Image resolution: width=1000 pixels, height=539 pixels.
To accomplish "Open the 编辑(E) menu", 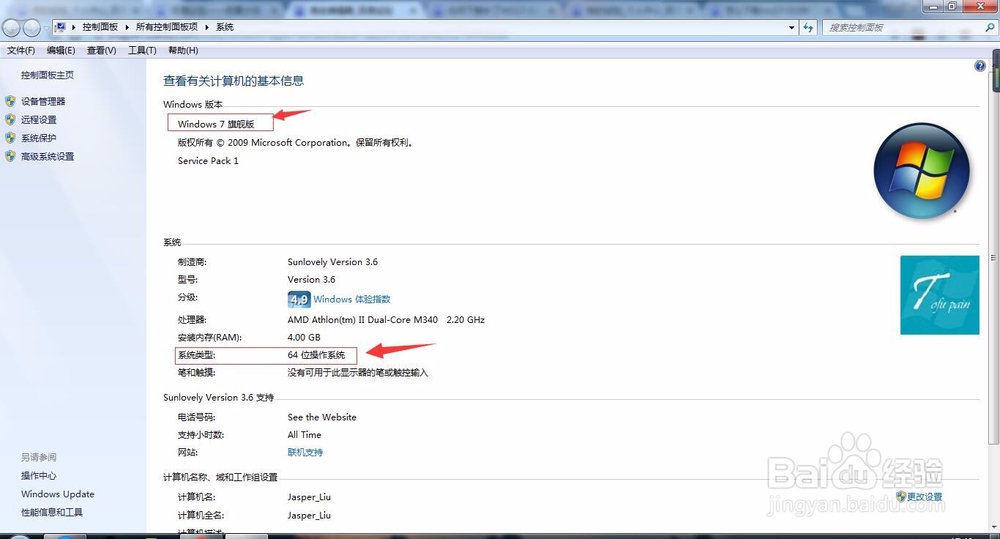I will point(61,50).
